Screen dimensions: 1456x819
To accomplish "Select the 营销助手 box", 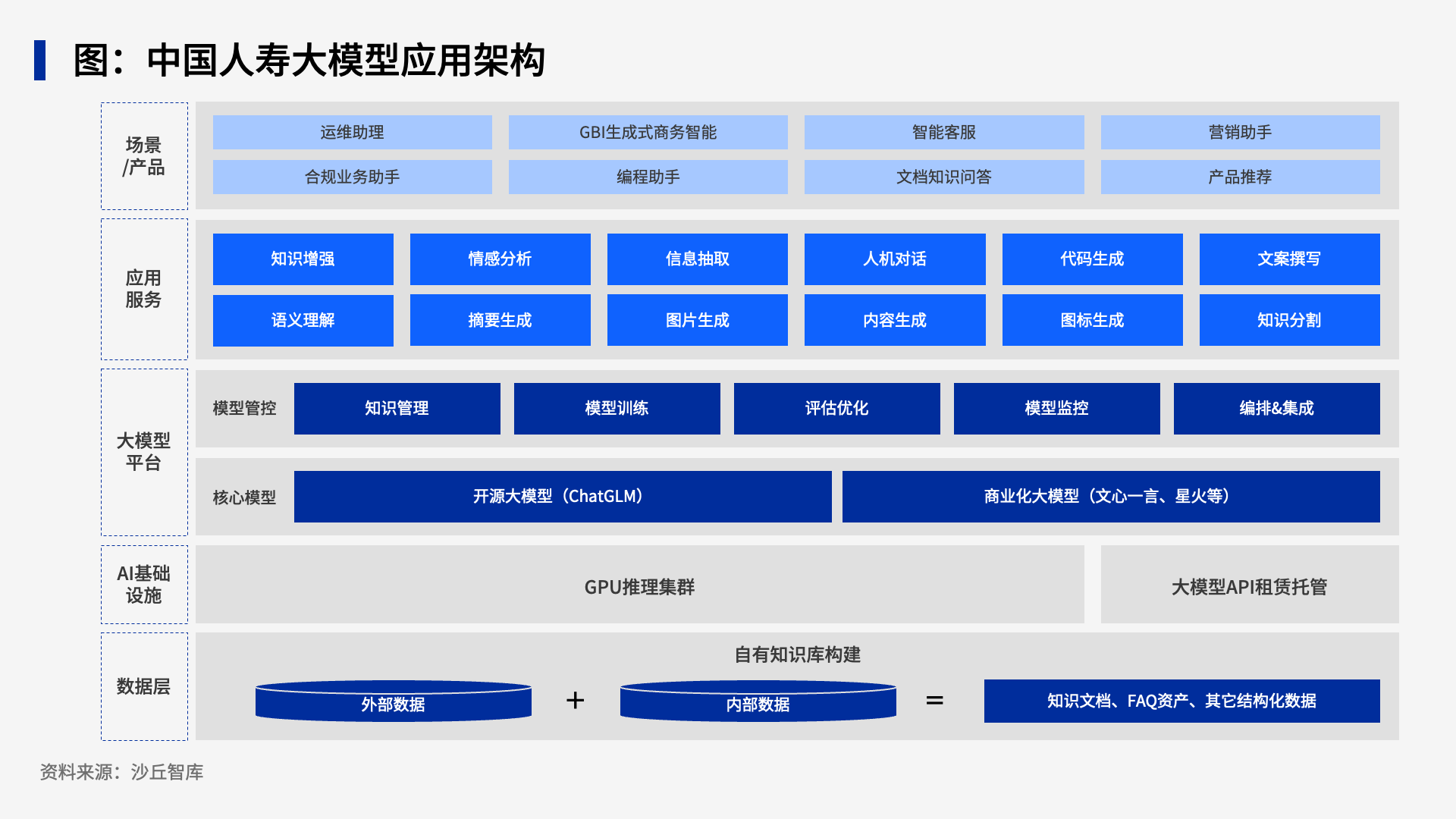I will click(1240, 132).
